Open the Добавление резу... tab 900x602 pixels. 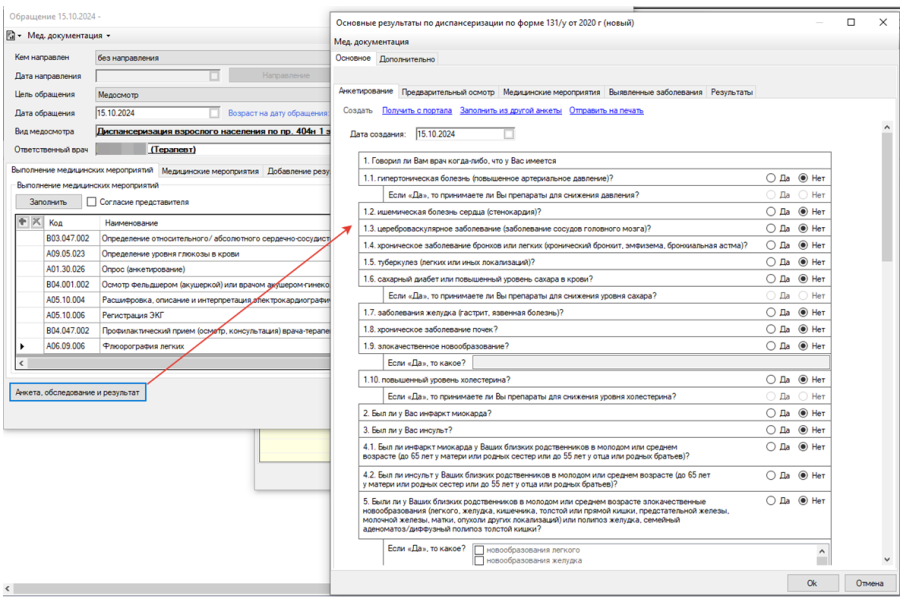[x=297, y=171]
